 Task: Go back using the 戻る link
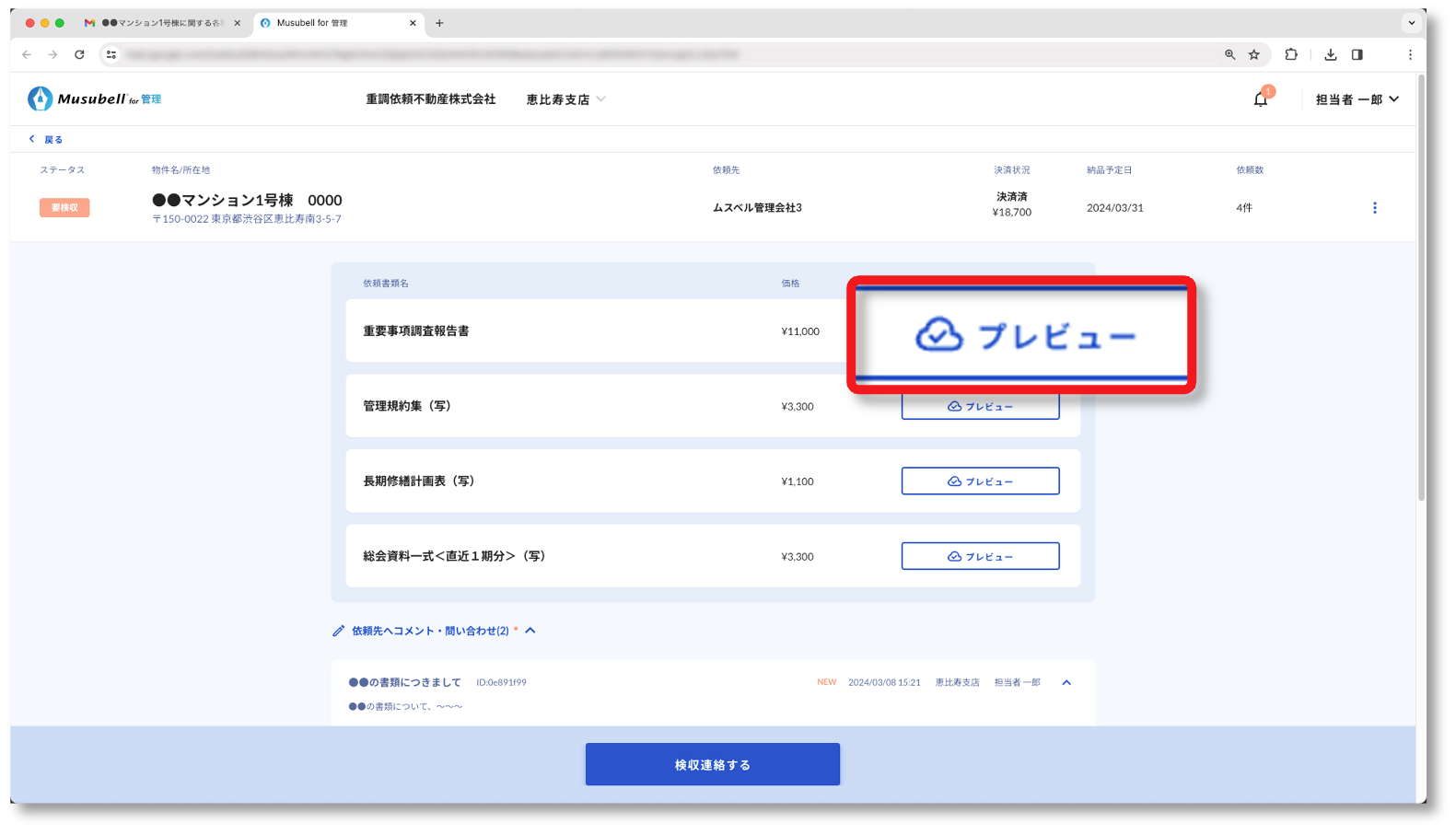46,139
